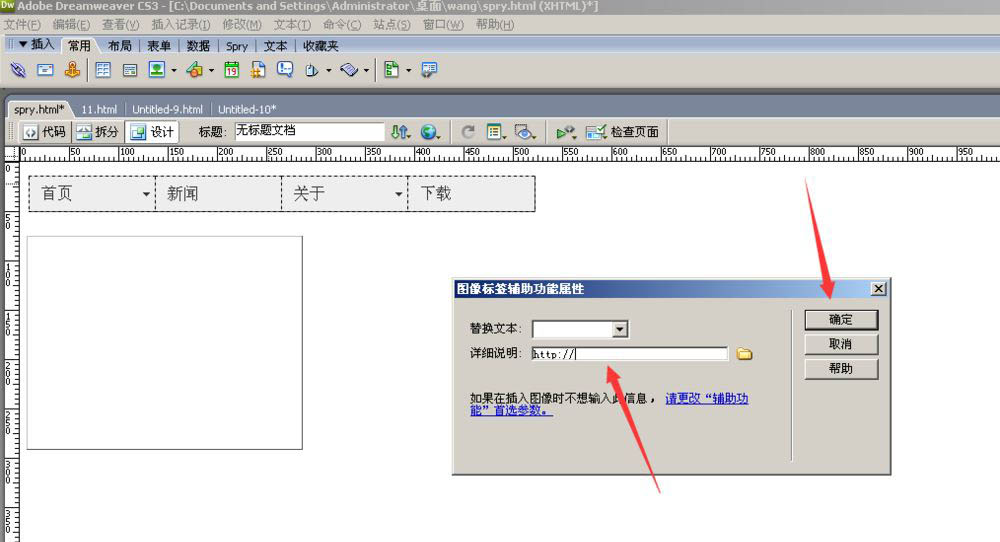Click the Visual Aids eye icon

(x=525, y=132)
